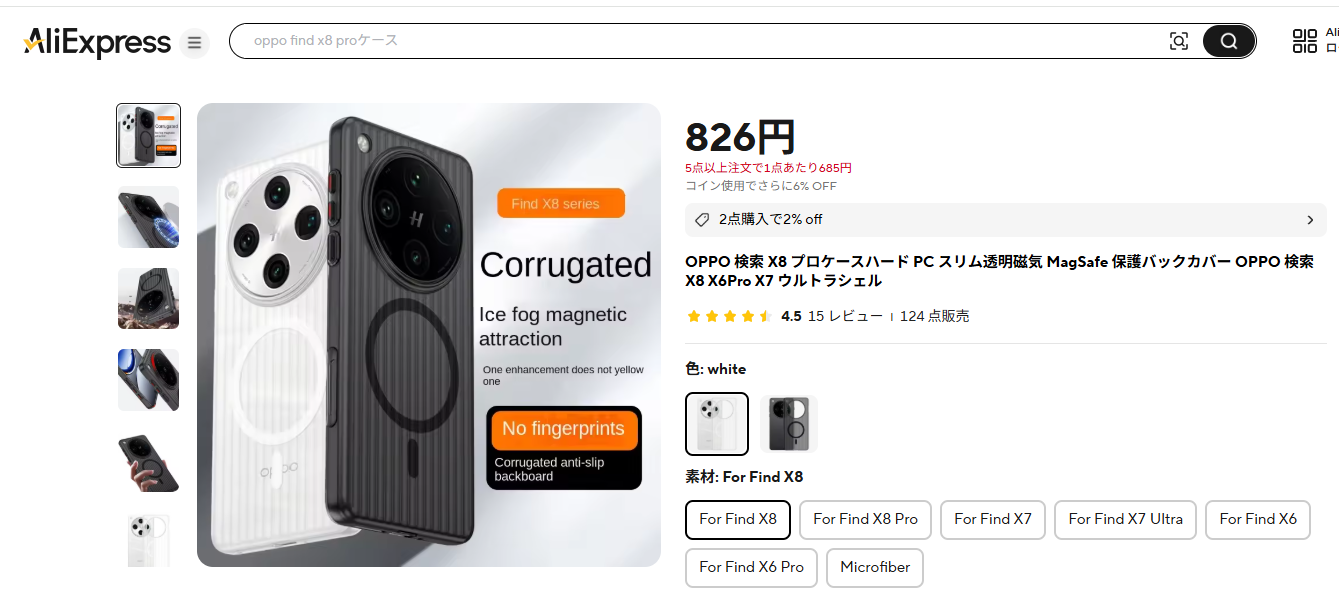Choose the For Find X6 Pro option

[751, 568]
